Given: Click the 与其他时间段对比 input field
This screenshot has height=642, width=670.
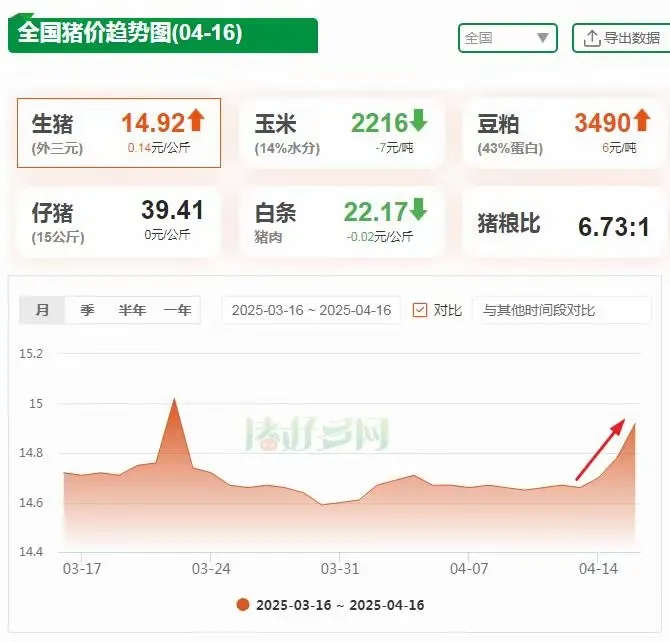Looking at the screenshot, I should (x=562, y=310).
